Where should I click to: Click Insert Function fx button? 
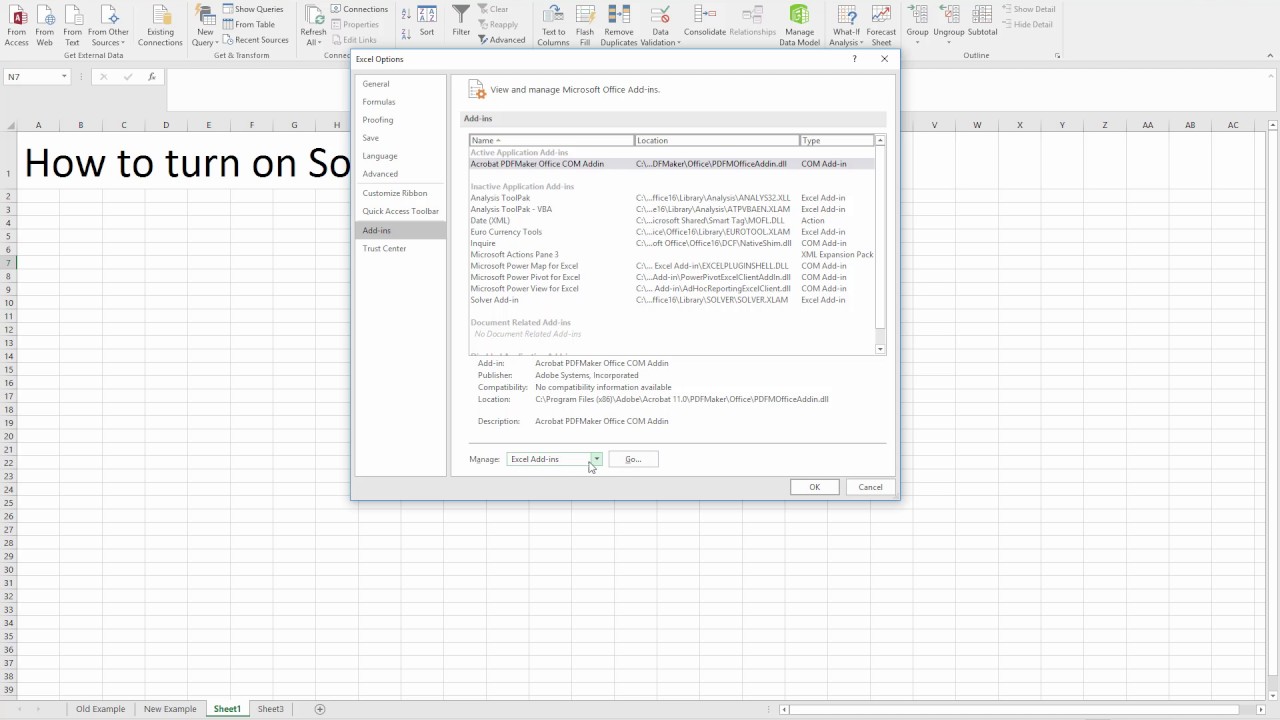click(x=151, y=77)
